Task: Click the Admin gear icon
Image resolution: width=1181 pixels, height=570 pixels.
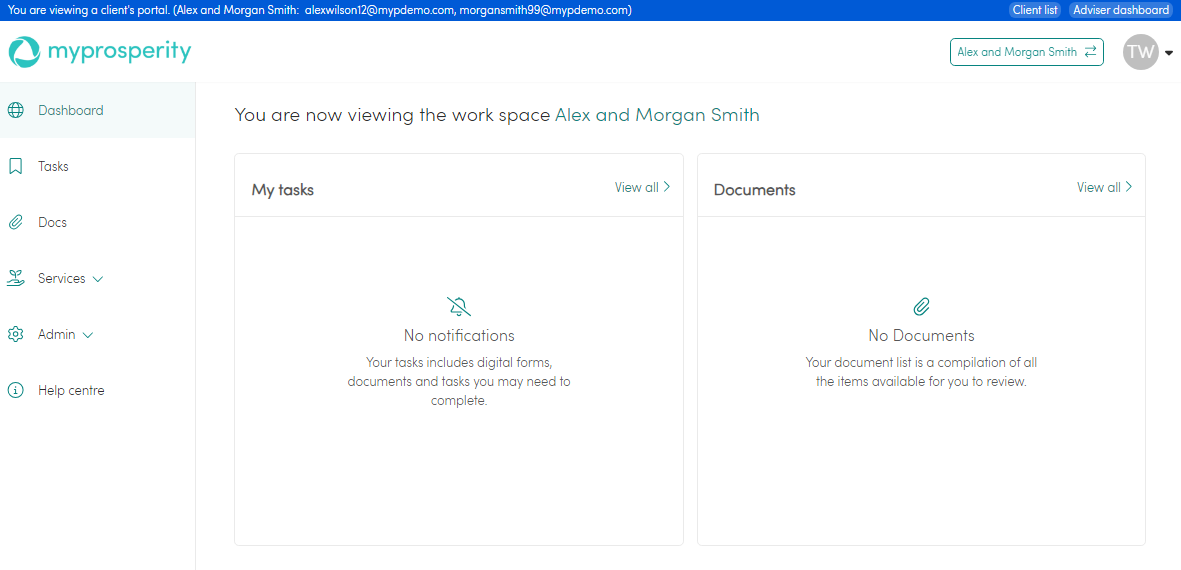Action: click(x=16, y=334)
